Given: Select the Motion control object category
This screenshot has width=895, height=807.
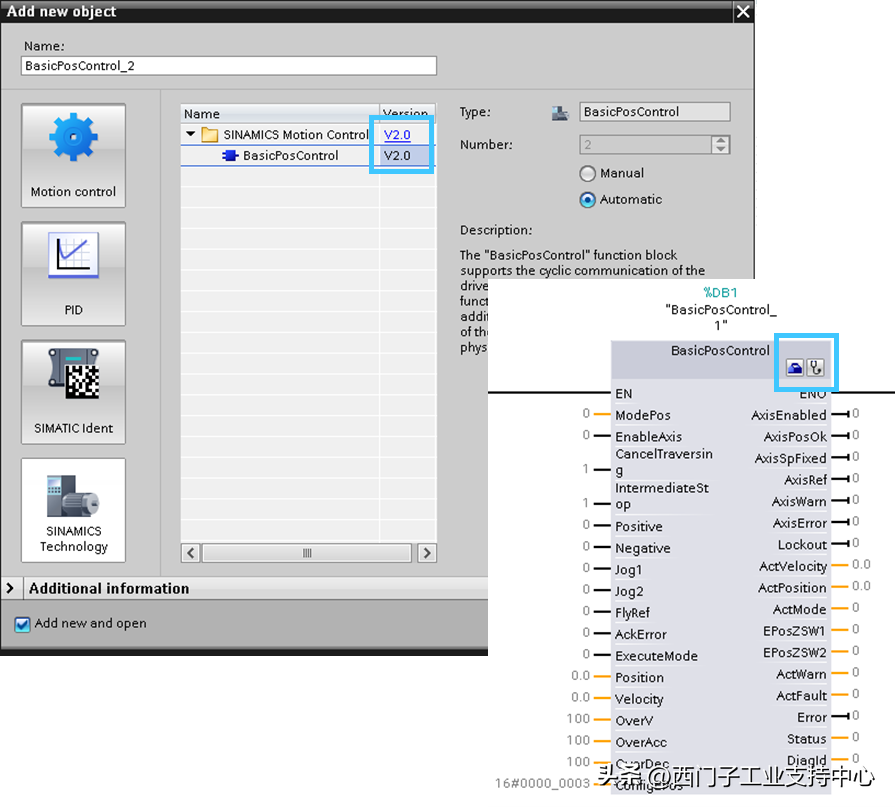Looking at the screenshot, I should tap(73, 155).
